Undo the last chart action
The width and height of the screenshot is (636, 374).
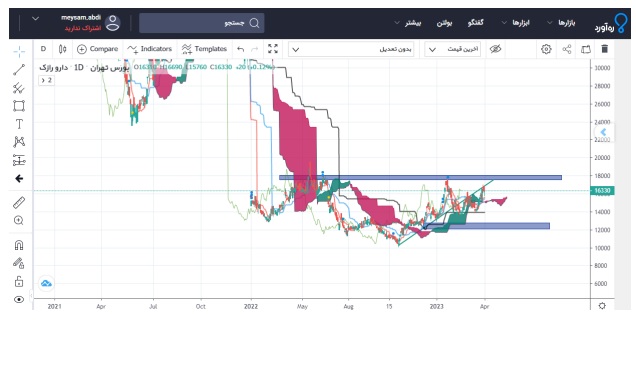coord(241,49)
